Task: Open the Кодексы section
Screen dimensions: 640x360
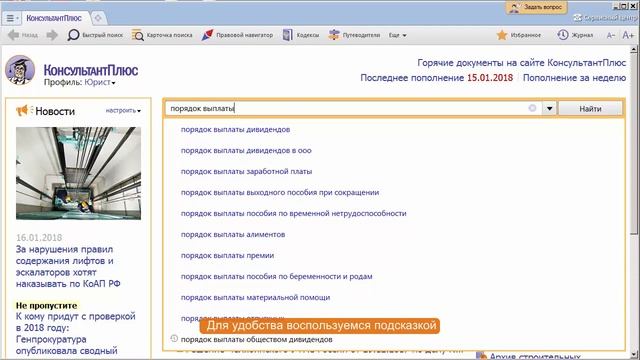Action: click(x=301, y=35)
